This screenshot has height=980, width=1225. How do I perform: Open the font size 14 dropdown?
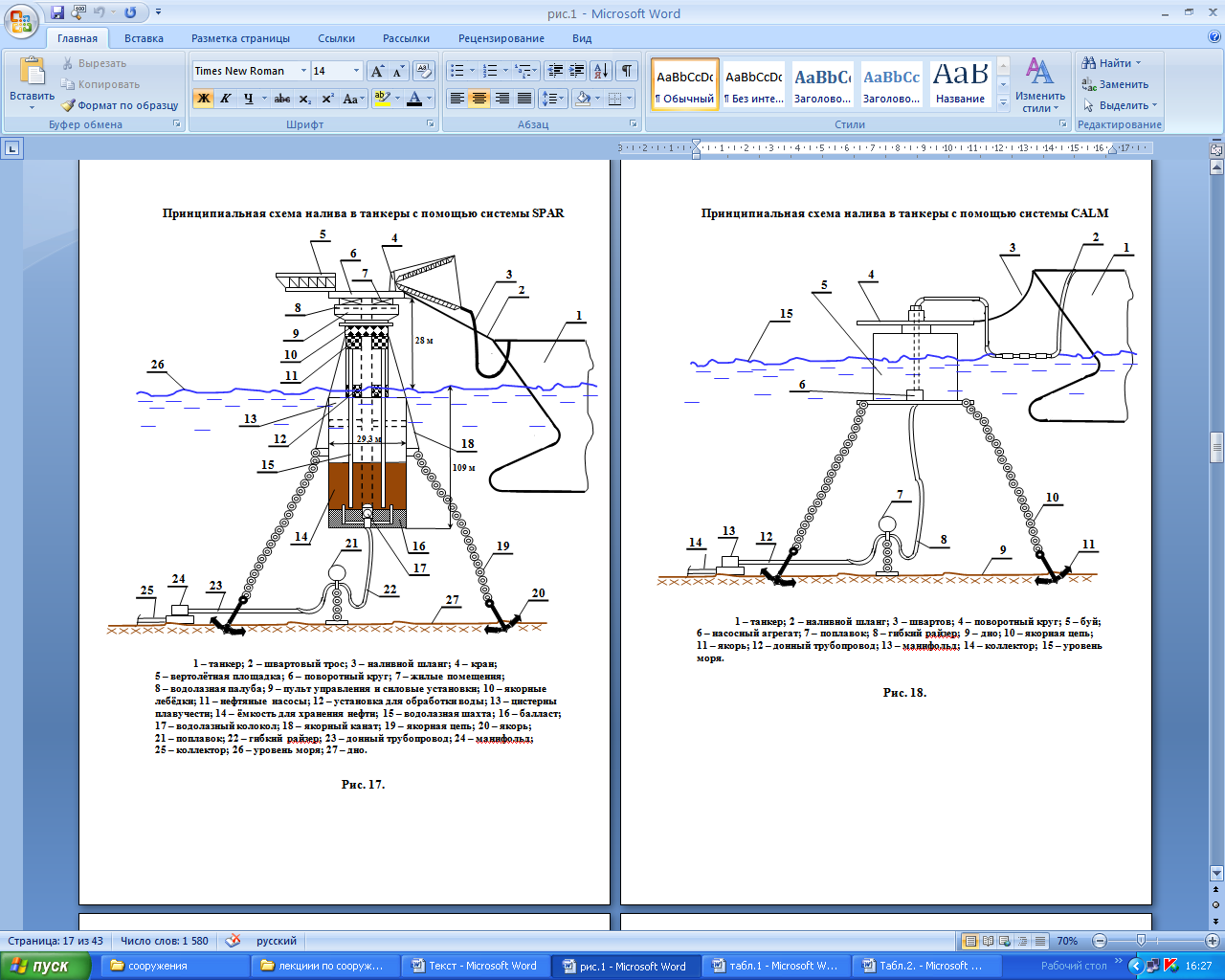pyautogui.click(x=356, y=71)
